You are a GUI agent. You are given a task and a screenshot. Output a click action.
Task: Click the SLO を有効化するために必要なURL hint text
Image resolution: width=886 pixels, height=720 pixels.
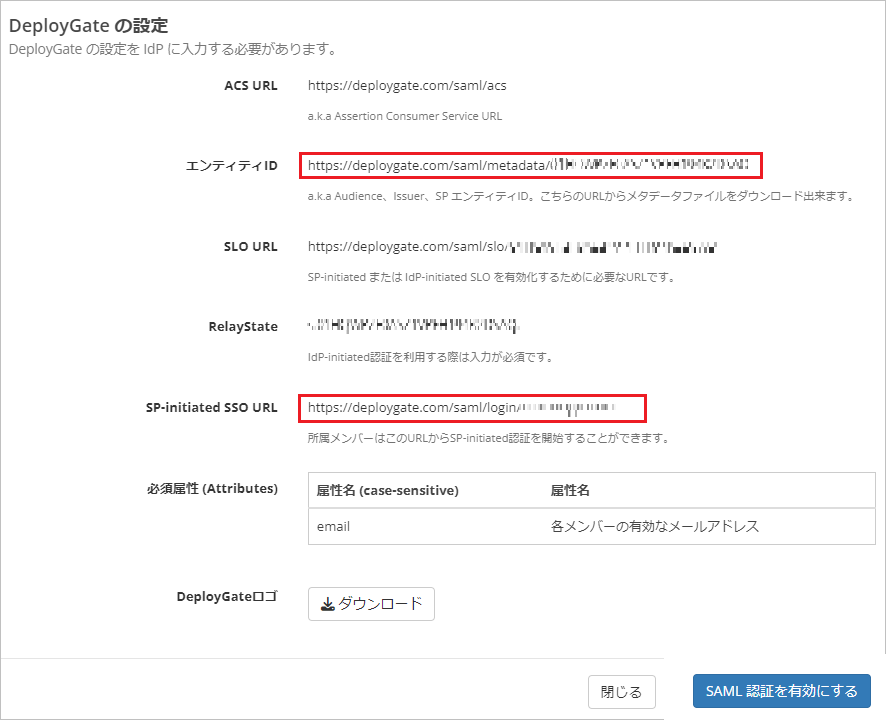492,277
